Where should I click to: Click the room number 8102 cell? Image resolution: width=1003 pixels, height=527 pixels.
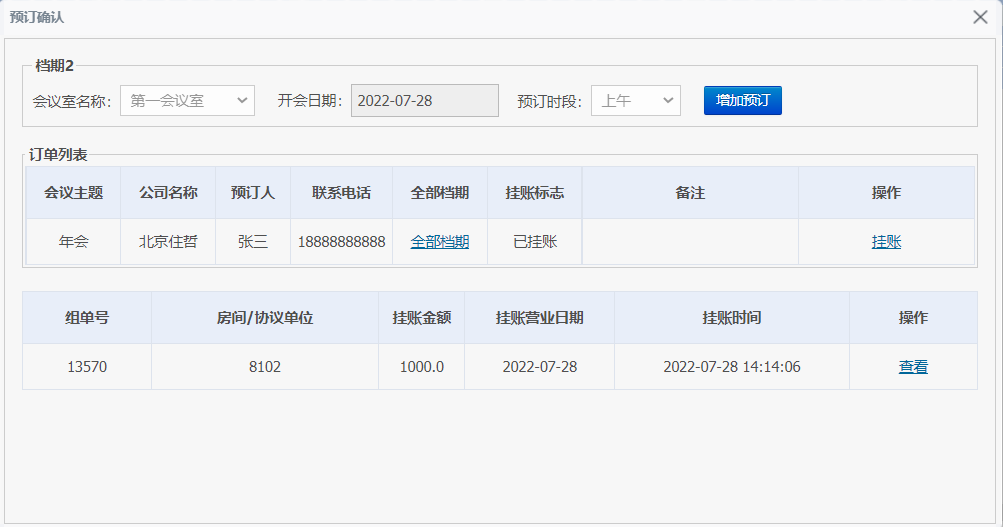tap(265, 366)
